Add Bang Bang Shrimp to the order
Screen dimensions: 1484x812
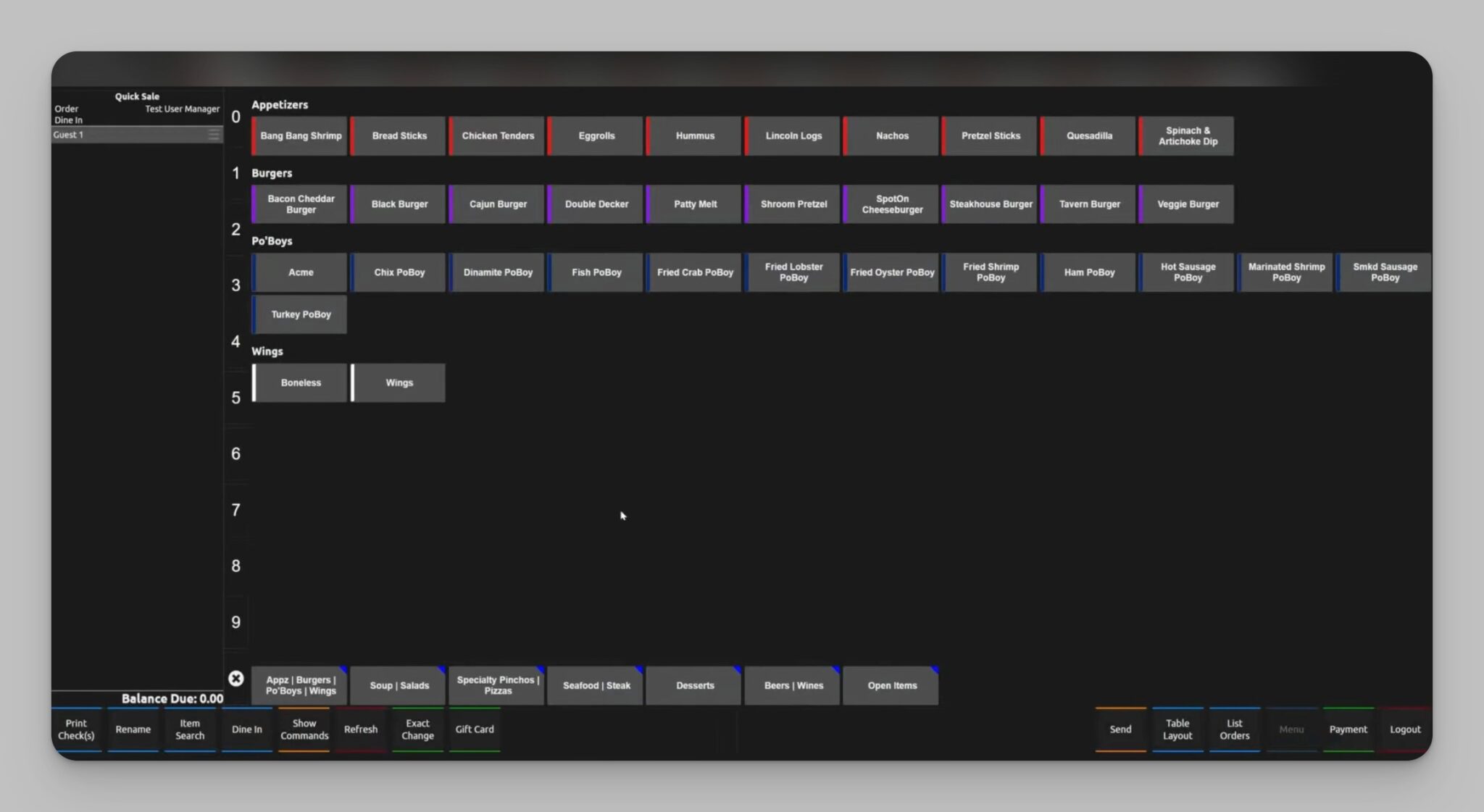point(299,136)
